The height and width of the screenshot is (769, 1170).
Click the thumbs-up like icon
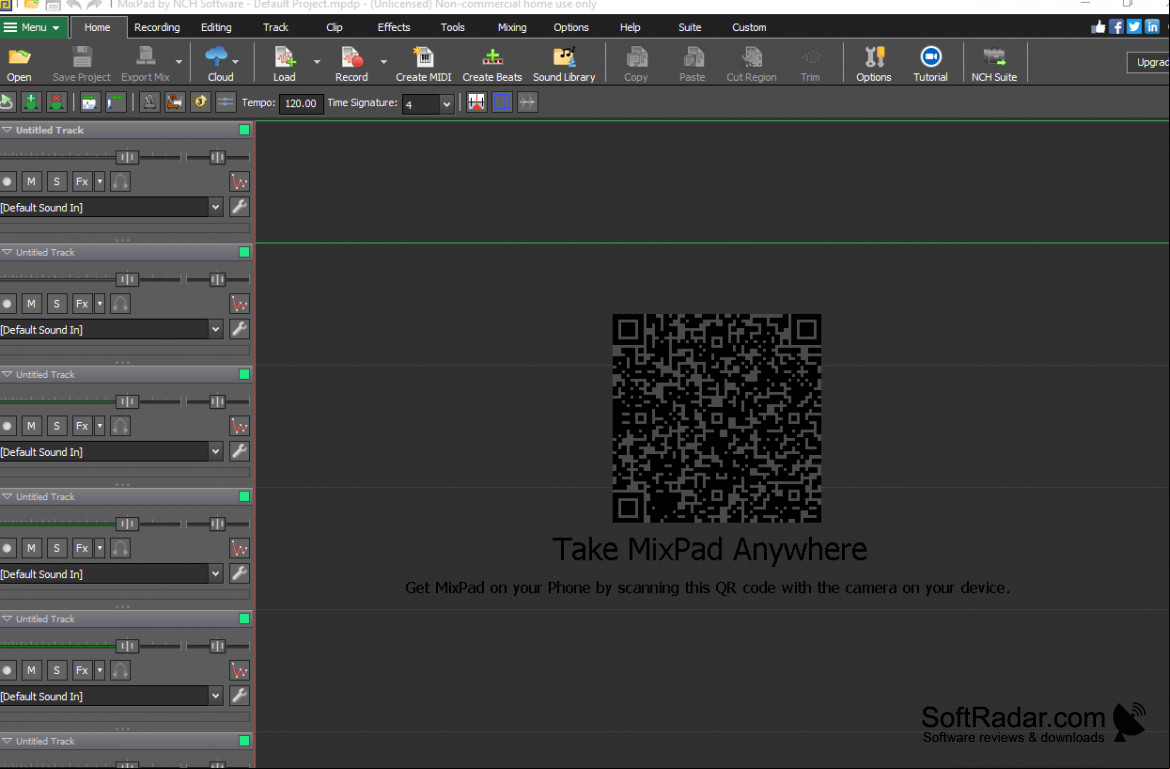click(1098, 27)
